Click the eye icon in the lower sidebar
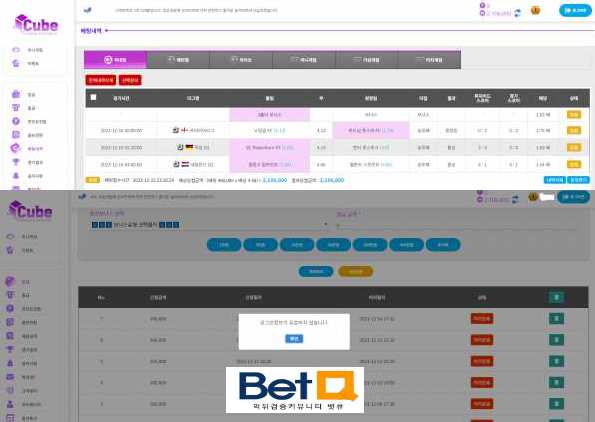 10,236
